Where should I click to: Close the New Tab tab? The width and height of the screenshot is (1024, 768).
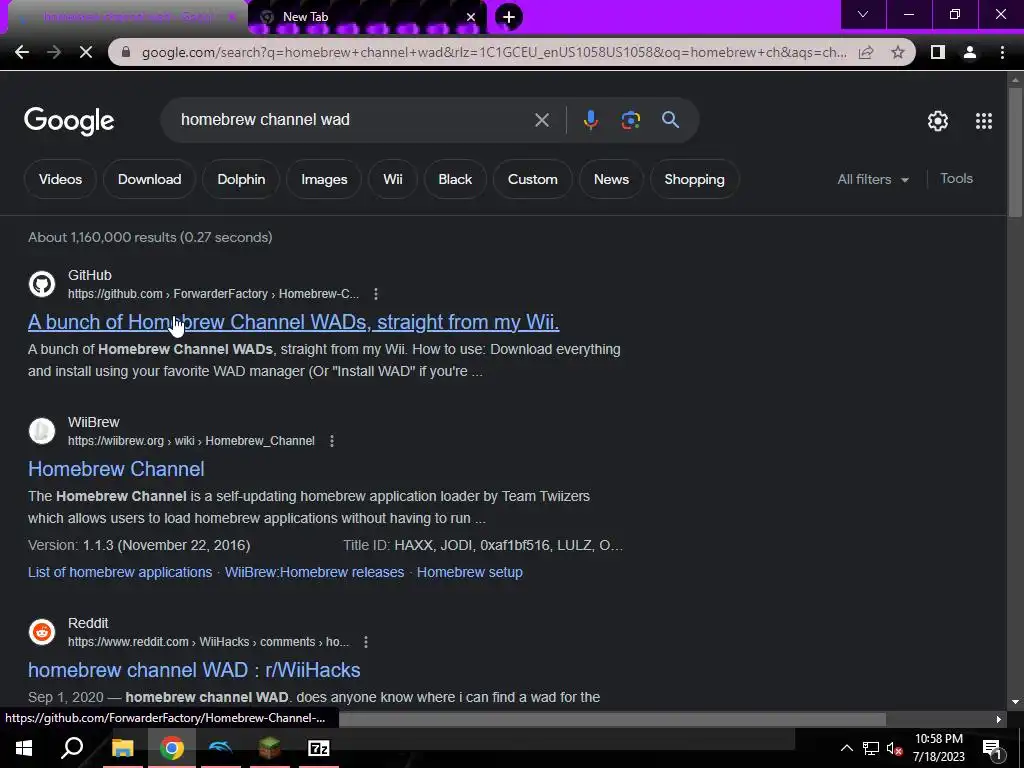tap(470, 17)
